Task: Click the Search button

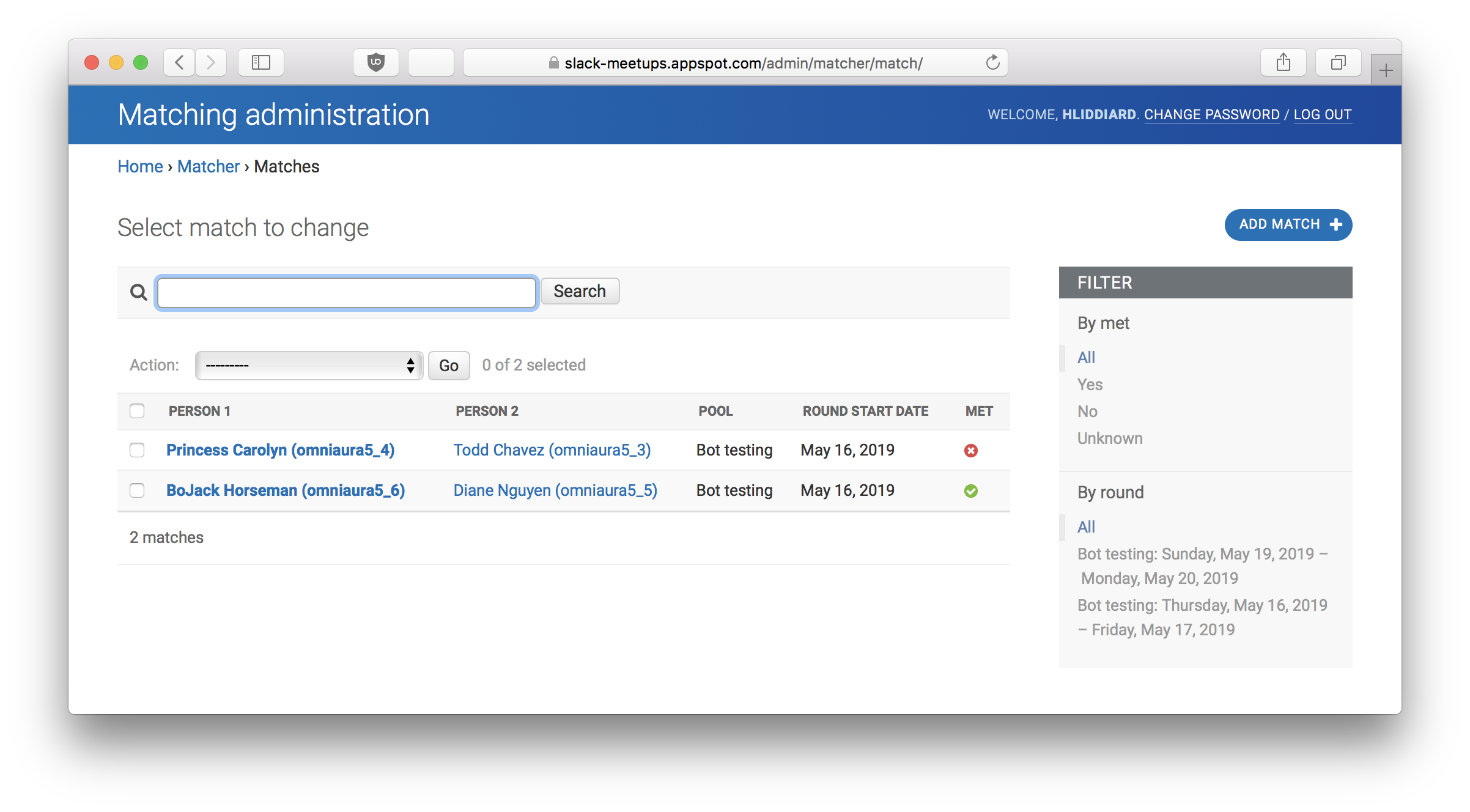Action: pyautogui.click(x=580, y=291)
